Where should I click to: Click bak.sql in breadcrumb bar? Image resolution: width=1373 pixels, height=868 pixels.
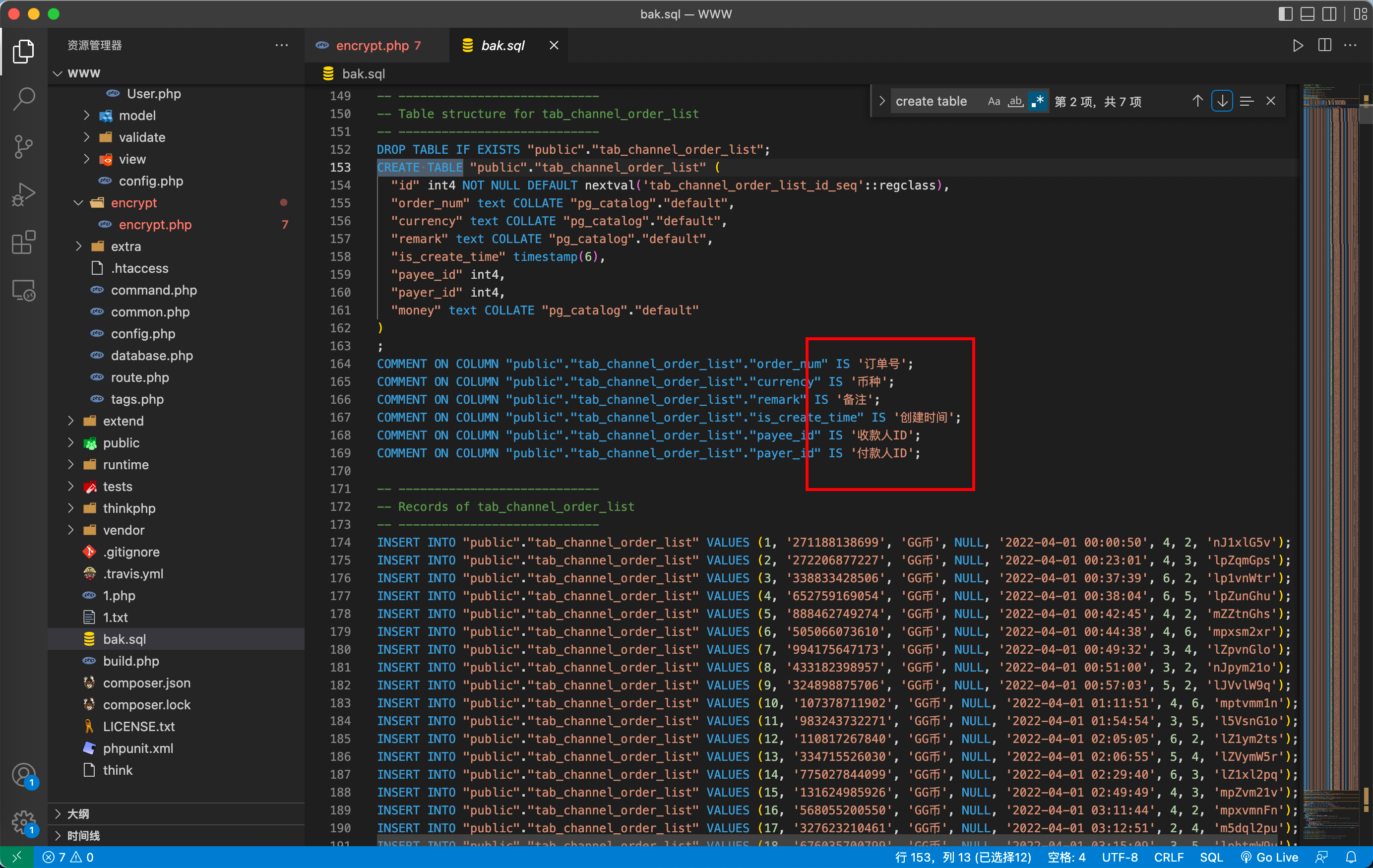coord(363,73)
